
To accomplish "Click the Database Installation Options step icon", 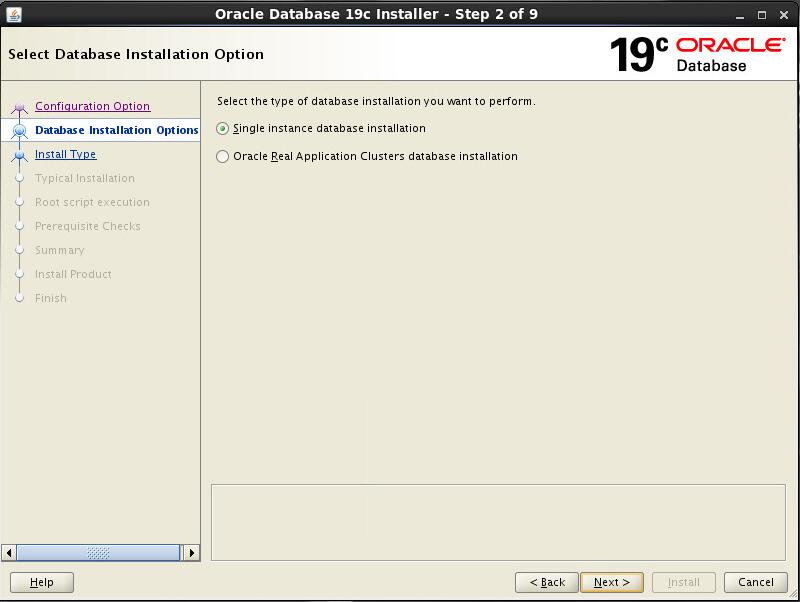I will 19,131.
